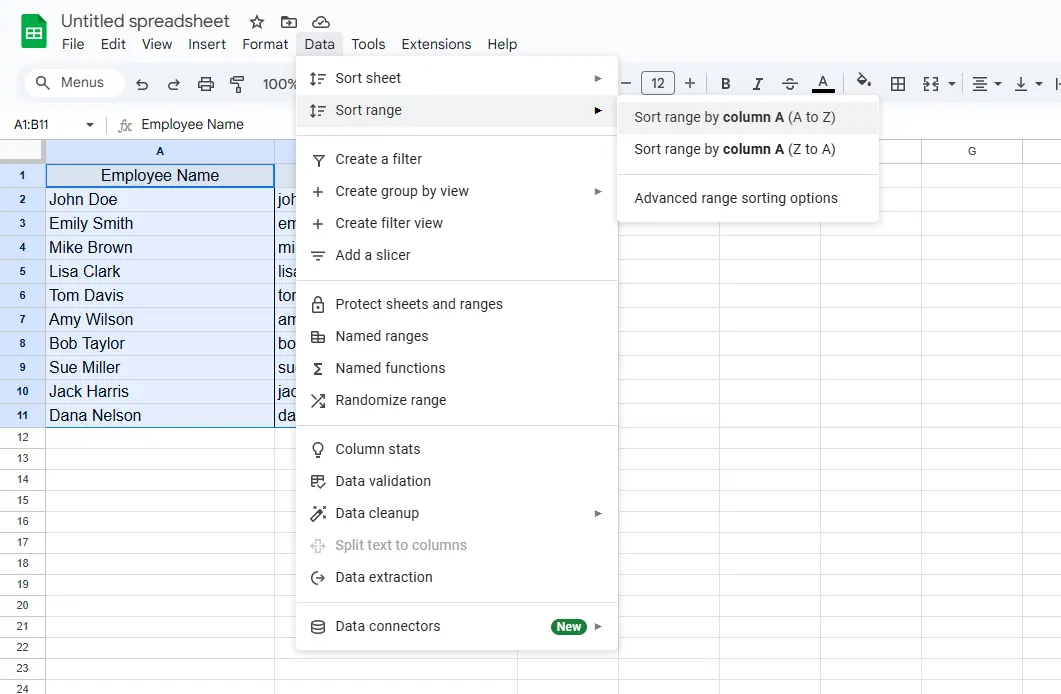Star the Untitled spreadsheet
The height and width of the screenshot is (694, 1061).
[257, 22]
